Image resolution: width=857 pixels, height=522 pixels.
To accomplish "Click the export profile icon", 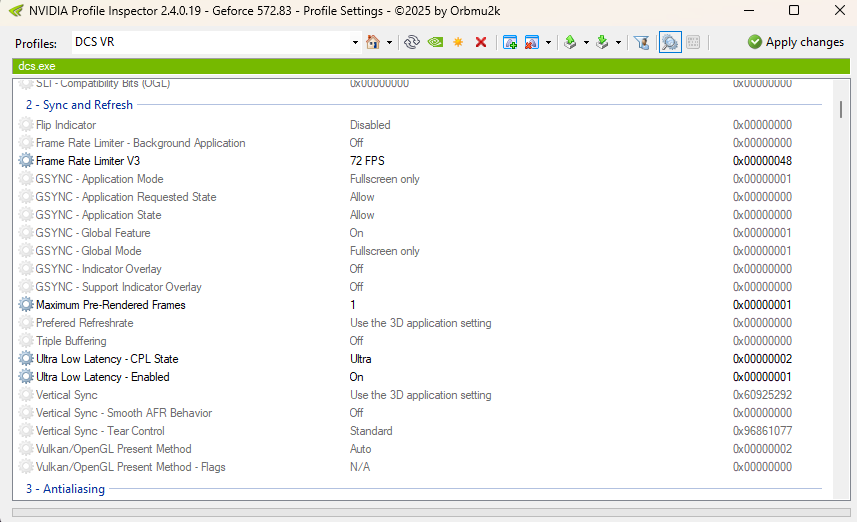I will pos(570,42).
